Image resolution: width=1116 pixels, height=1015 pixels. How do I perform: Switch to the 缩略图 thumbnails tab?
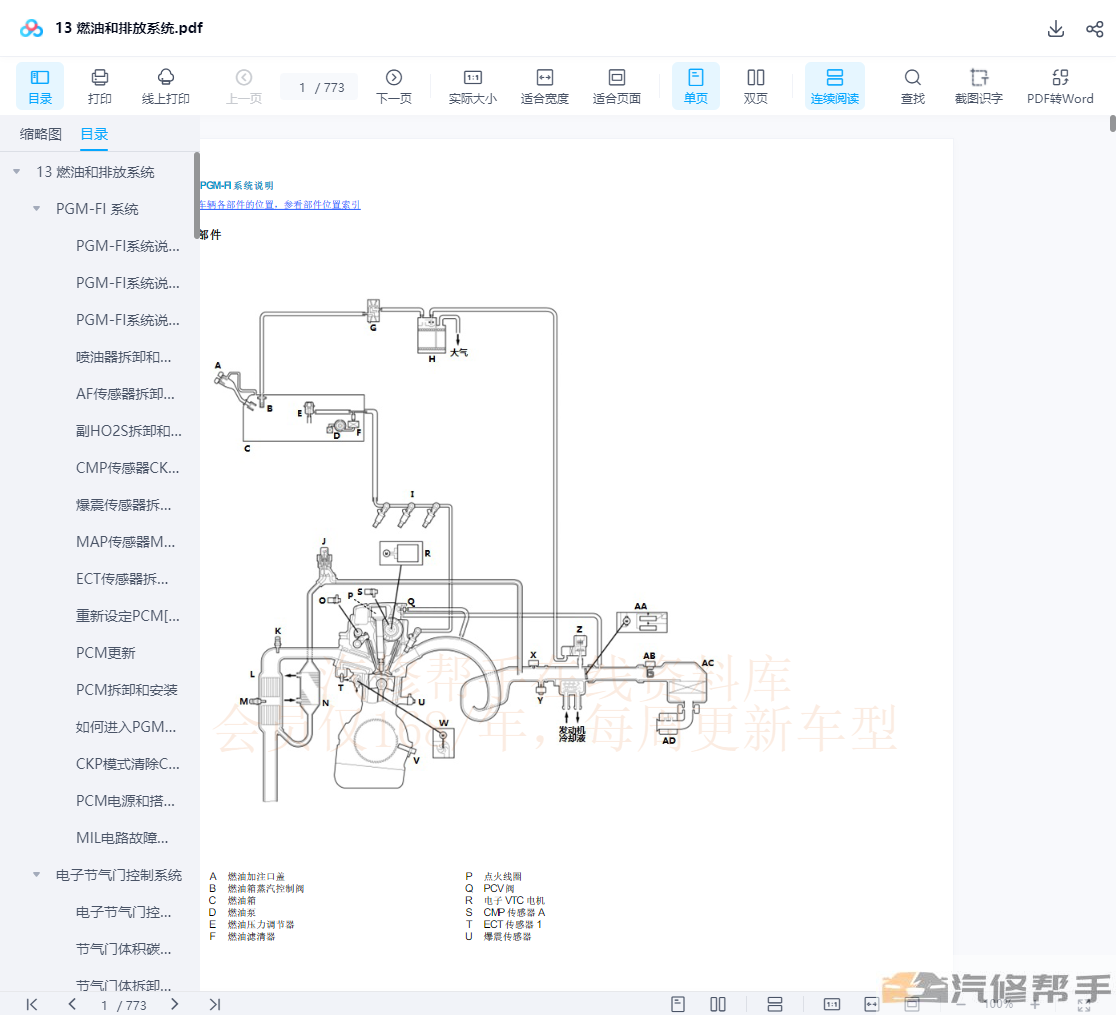click(x=41, y=134)
